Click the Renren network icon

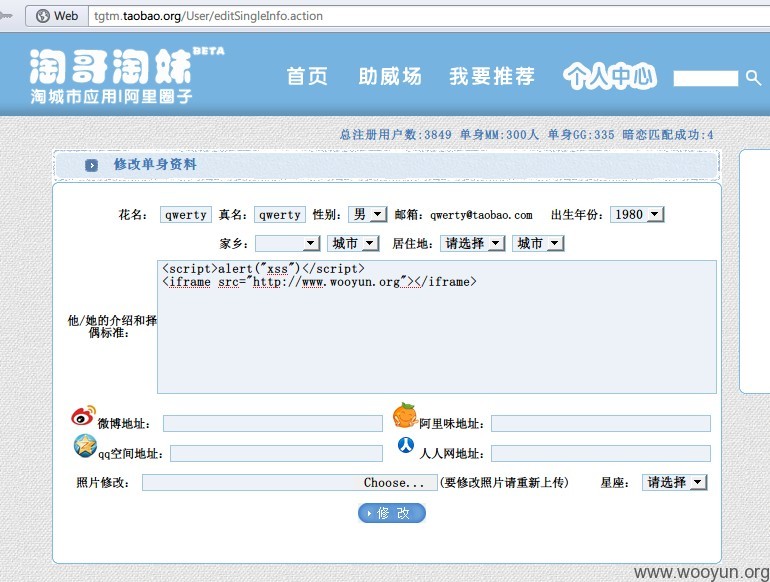(x=406, y=445)
